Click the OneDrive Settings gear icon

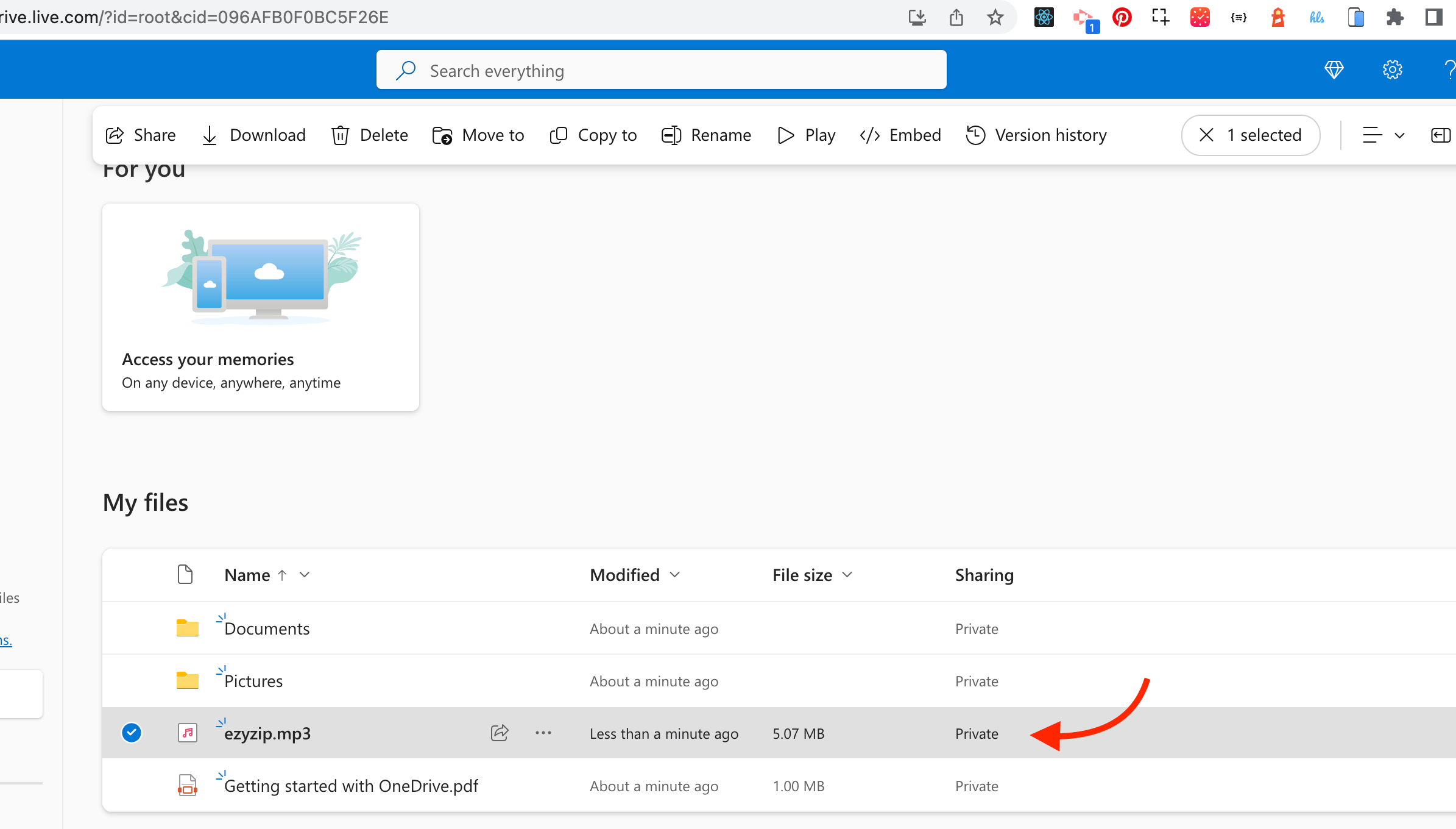click(x=1393, y=69)
